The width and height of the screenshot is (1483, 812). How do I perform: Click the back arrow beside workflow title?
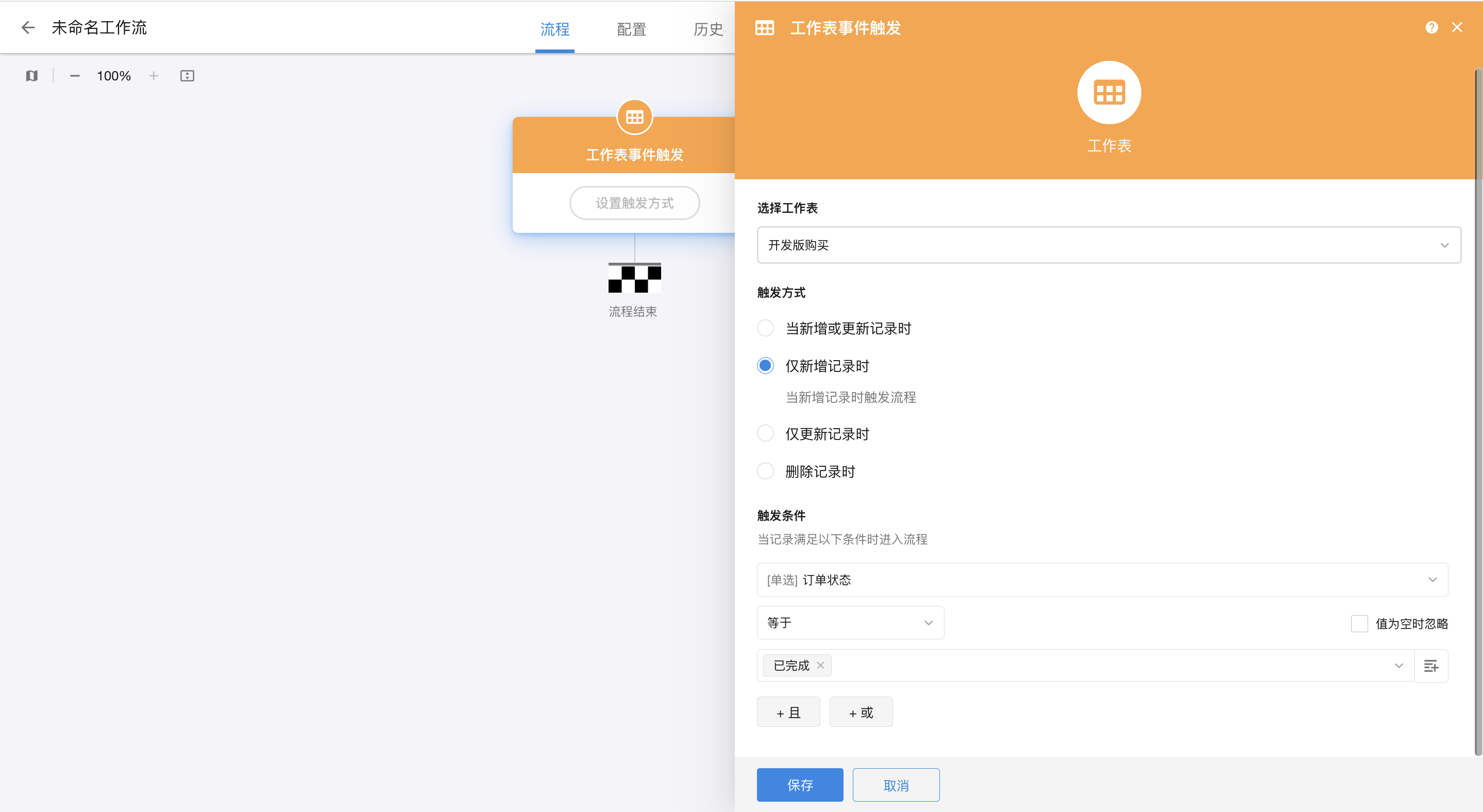click(28, 27)
